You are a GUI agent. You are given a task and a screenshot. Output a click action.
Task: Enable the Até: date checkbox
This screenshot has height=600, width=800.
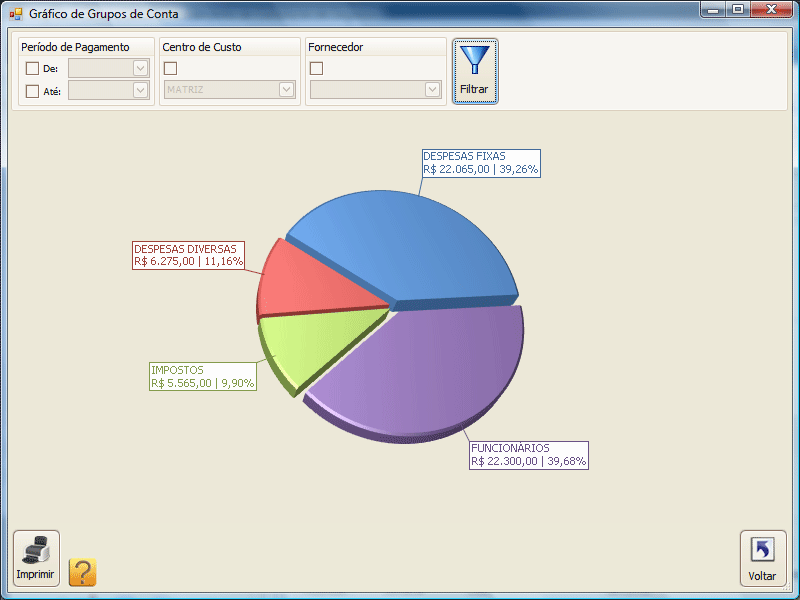(x=32, y=91)
